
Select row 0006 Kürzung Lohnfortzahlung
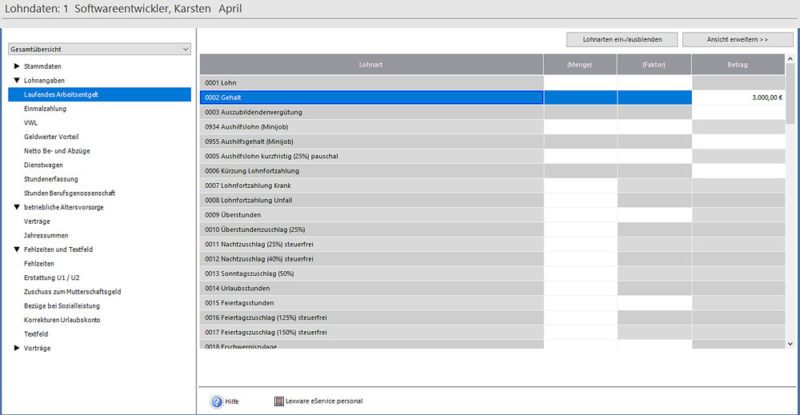pyautogui.click(x=371, y=171)
